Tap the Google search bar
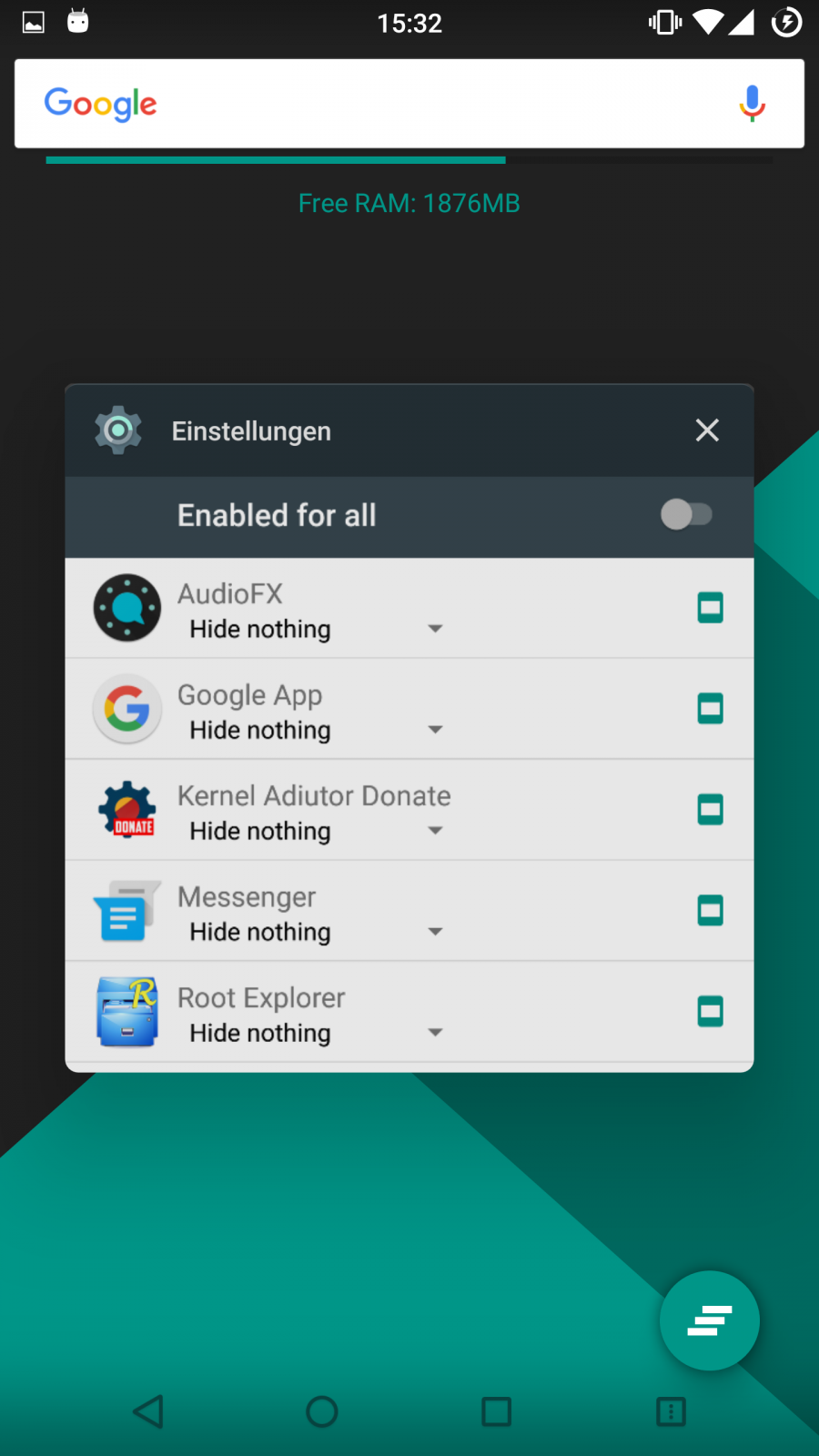 409,104
